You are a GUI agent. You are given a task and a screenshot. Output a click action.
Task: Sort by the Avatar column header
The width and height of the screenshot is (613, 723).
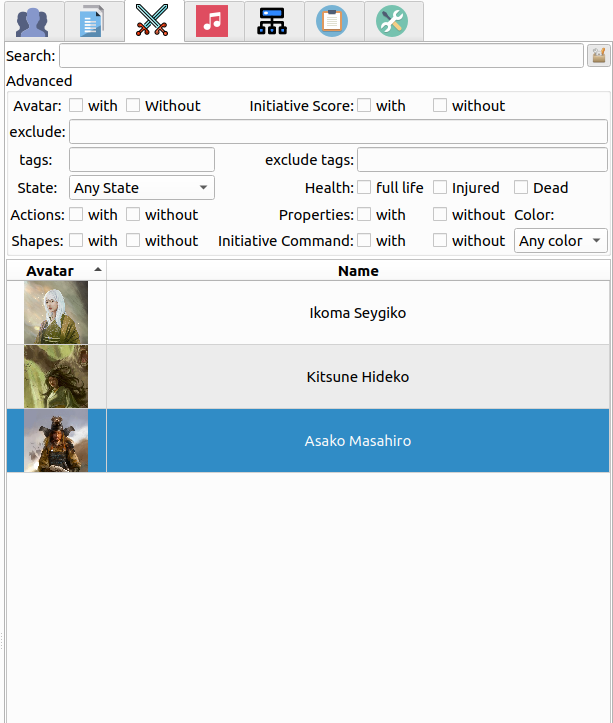(56, 271)
